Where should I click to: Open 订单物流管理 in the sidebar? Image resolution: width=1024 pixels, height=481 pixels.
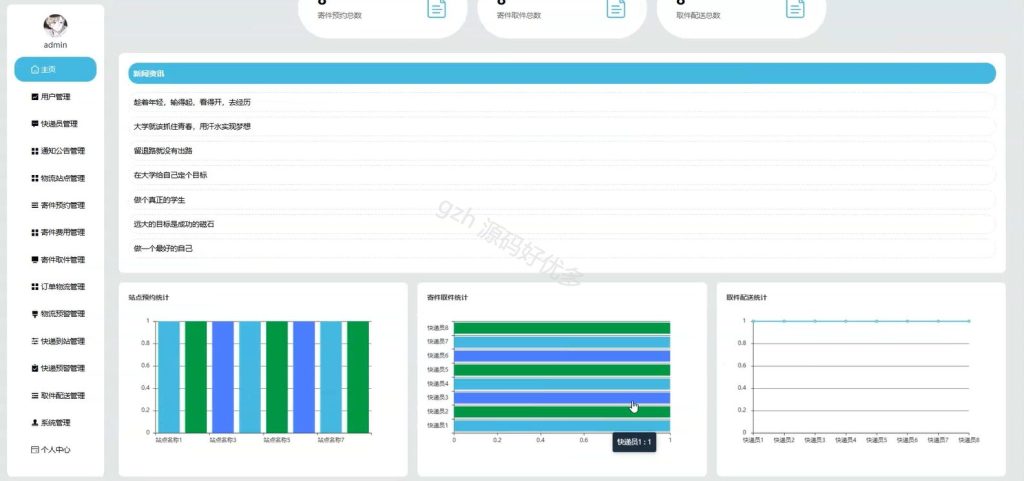tap(58, 287)
